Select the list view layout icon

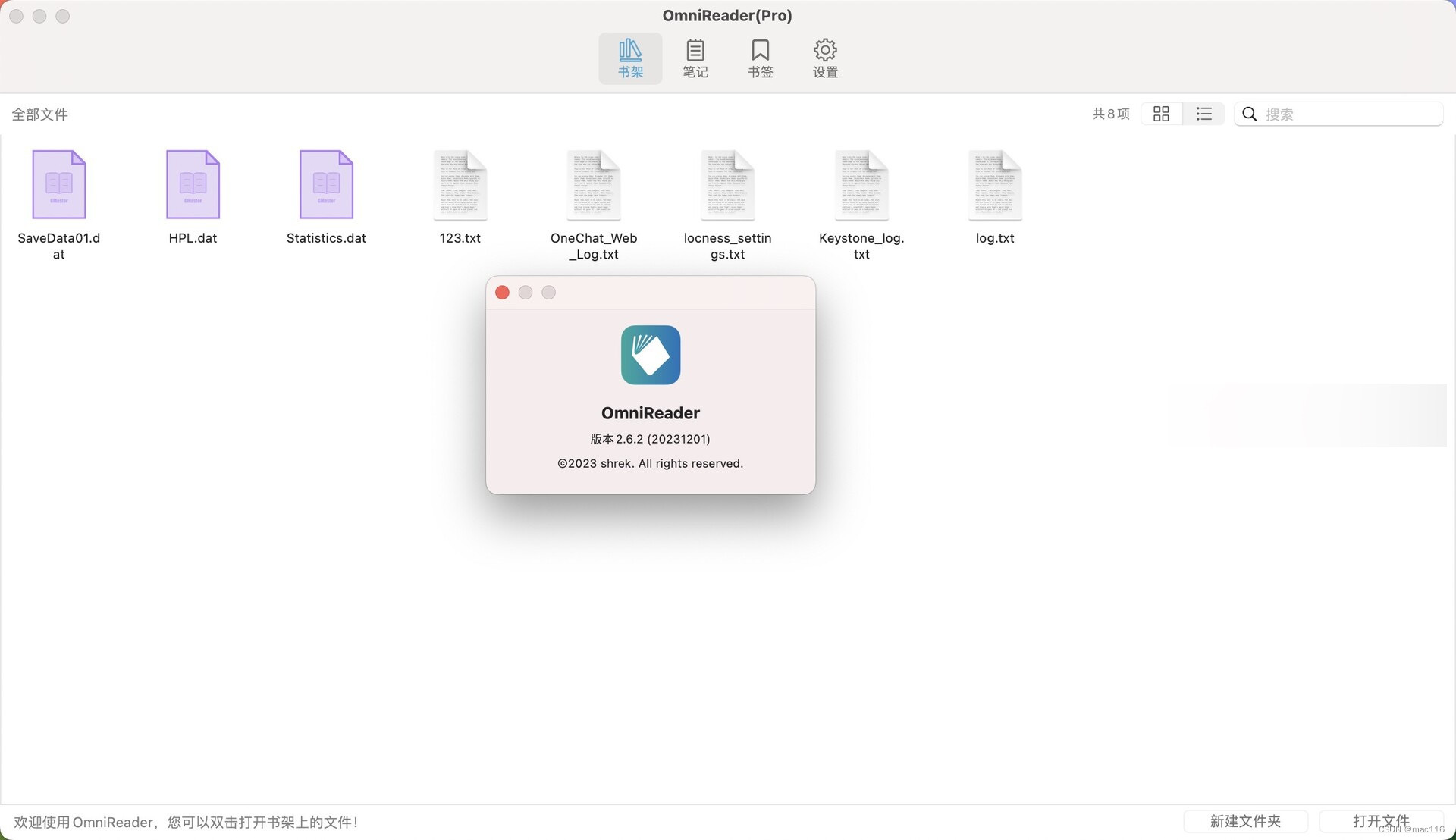pyautogui.click(x=1203, y=113)
